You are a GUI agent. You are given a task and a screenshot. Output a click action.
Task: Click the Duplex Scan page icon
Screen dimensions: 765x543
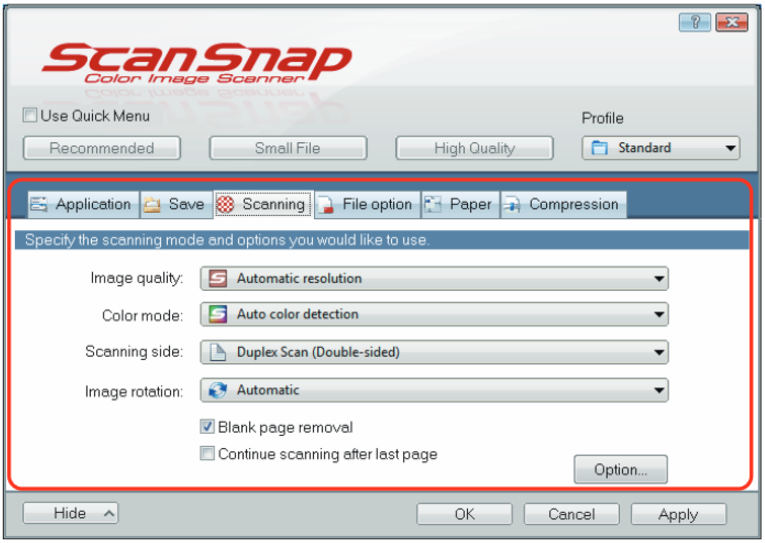point(218,352)
